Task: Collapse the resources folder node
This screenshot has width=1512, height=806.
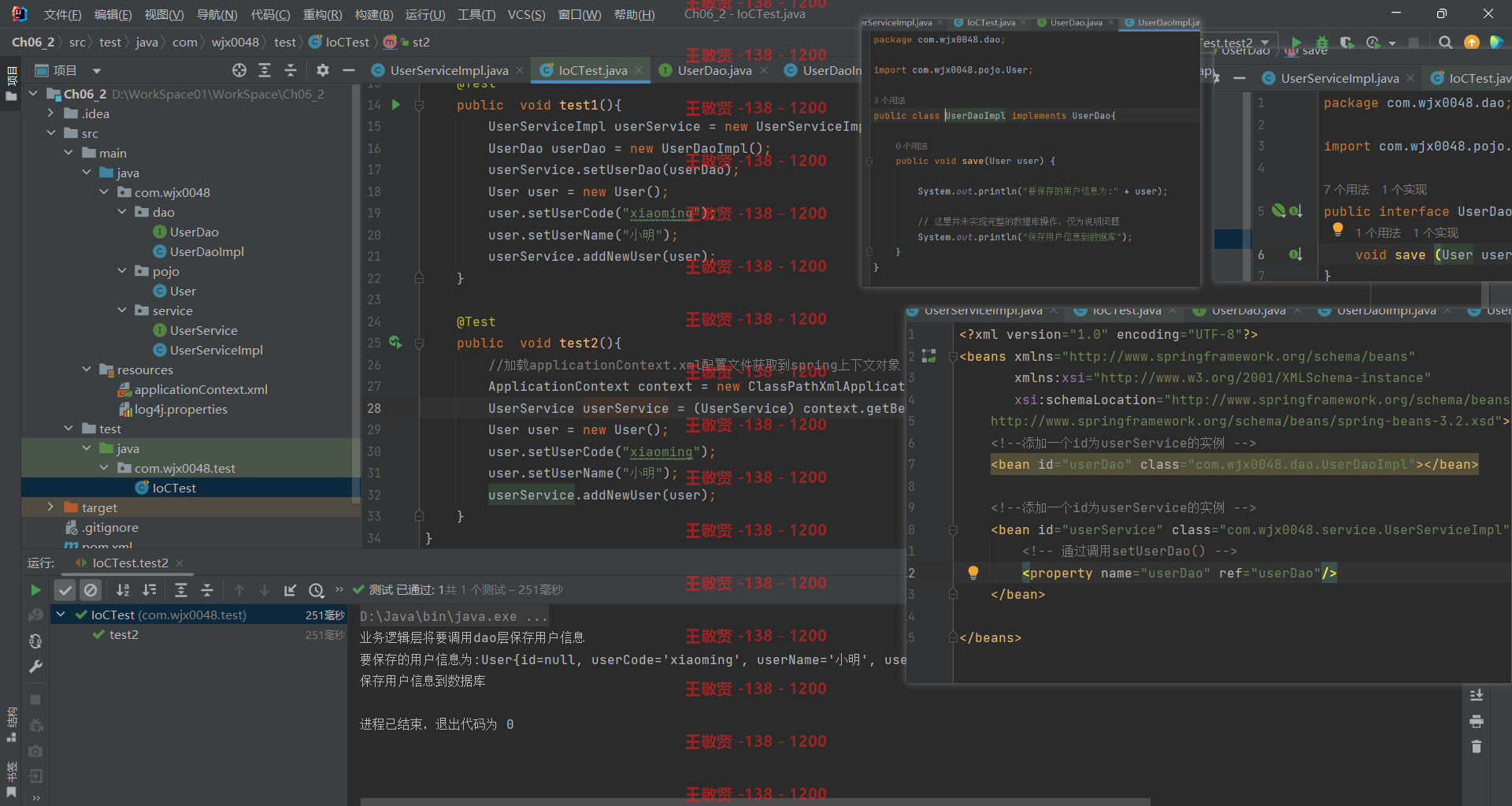Action: [86, 370]
